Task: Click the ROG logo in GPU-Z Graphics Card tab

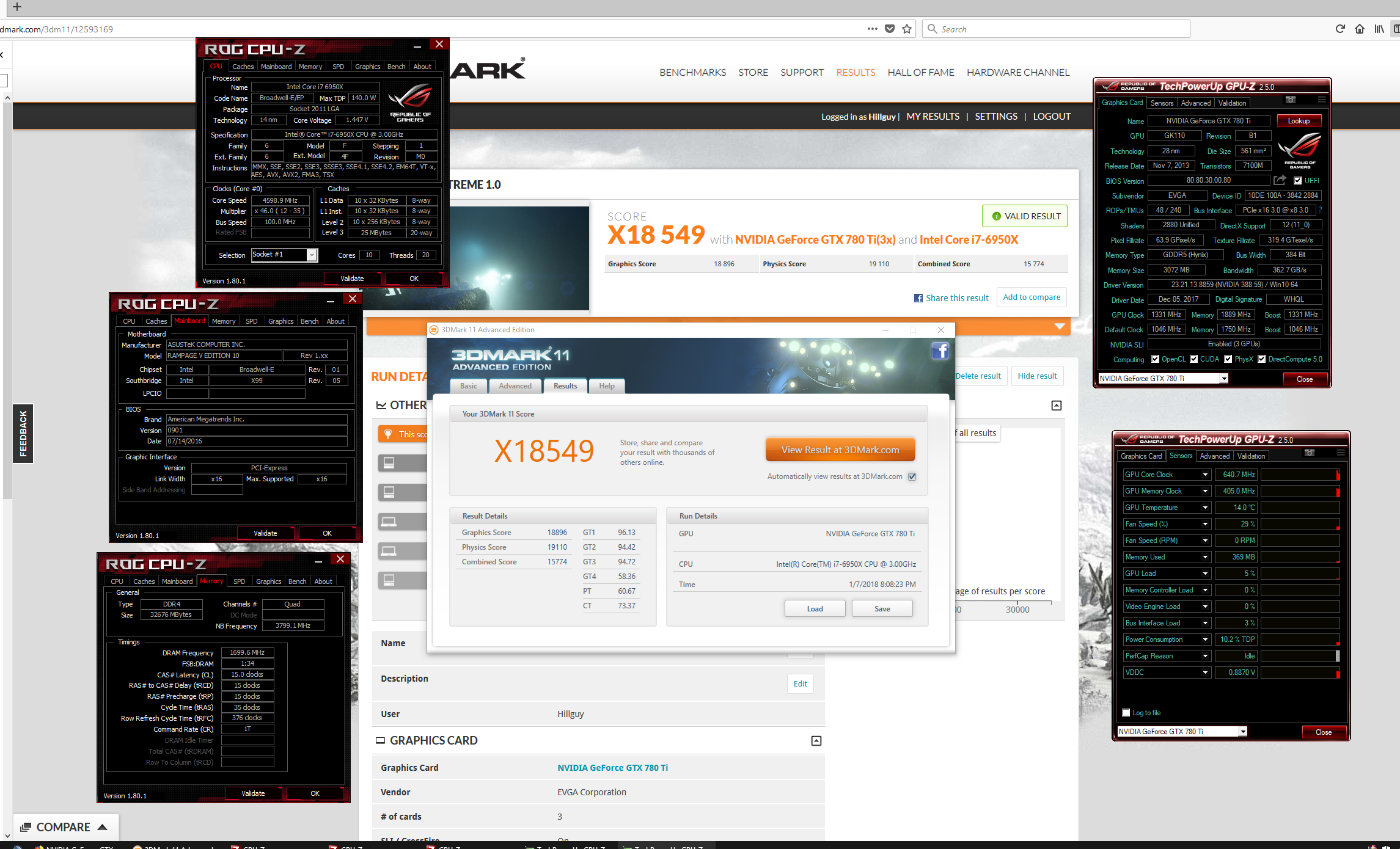Action: coord(1300,150)
